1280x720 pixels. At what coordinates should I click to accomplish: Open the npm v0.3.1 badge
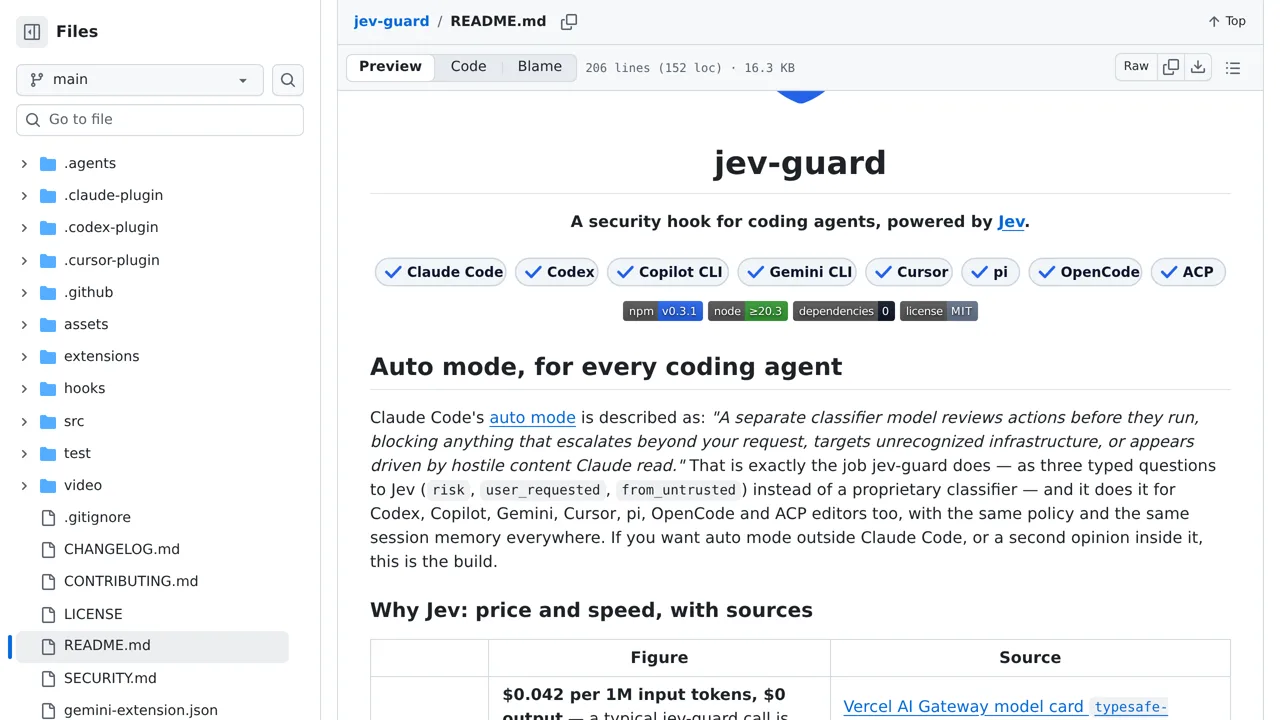pos(663,311)
